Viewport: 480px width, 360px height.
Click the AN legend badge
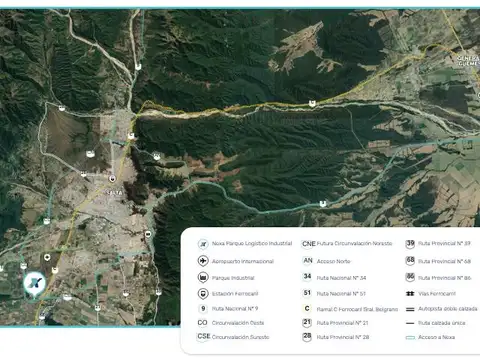[x=308, y=260]
